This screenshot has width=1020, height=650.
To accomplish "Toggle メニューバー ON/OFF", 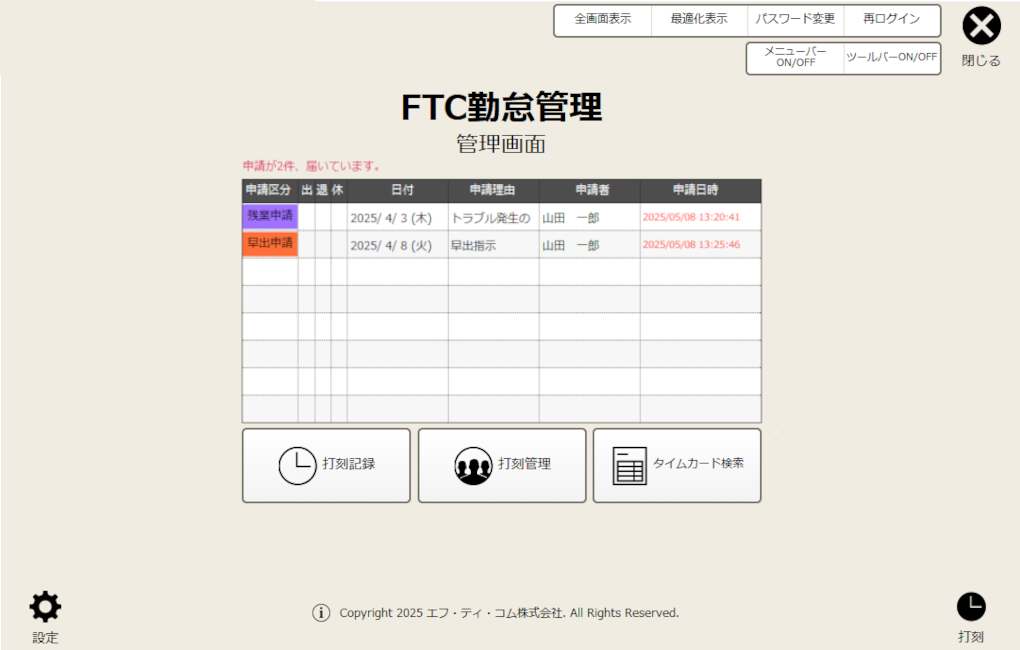I will 795,58.
